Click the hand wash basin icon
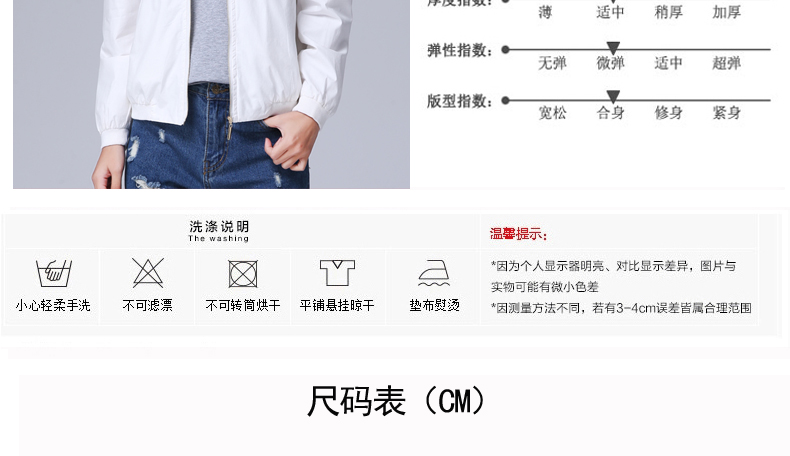The height and width of the screenshot is (456, 790). (53, 273)
